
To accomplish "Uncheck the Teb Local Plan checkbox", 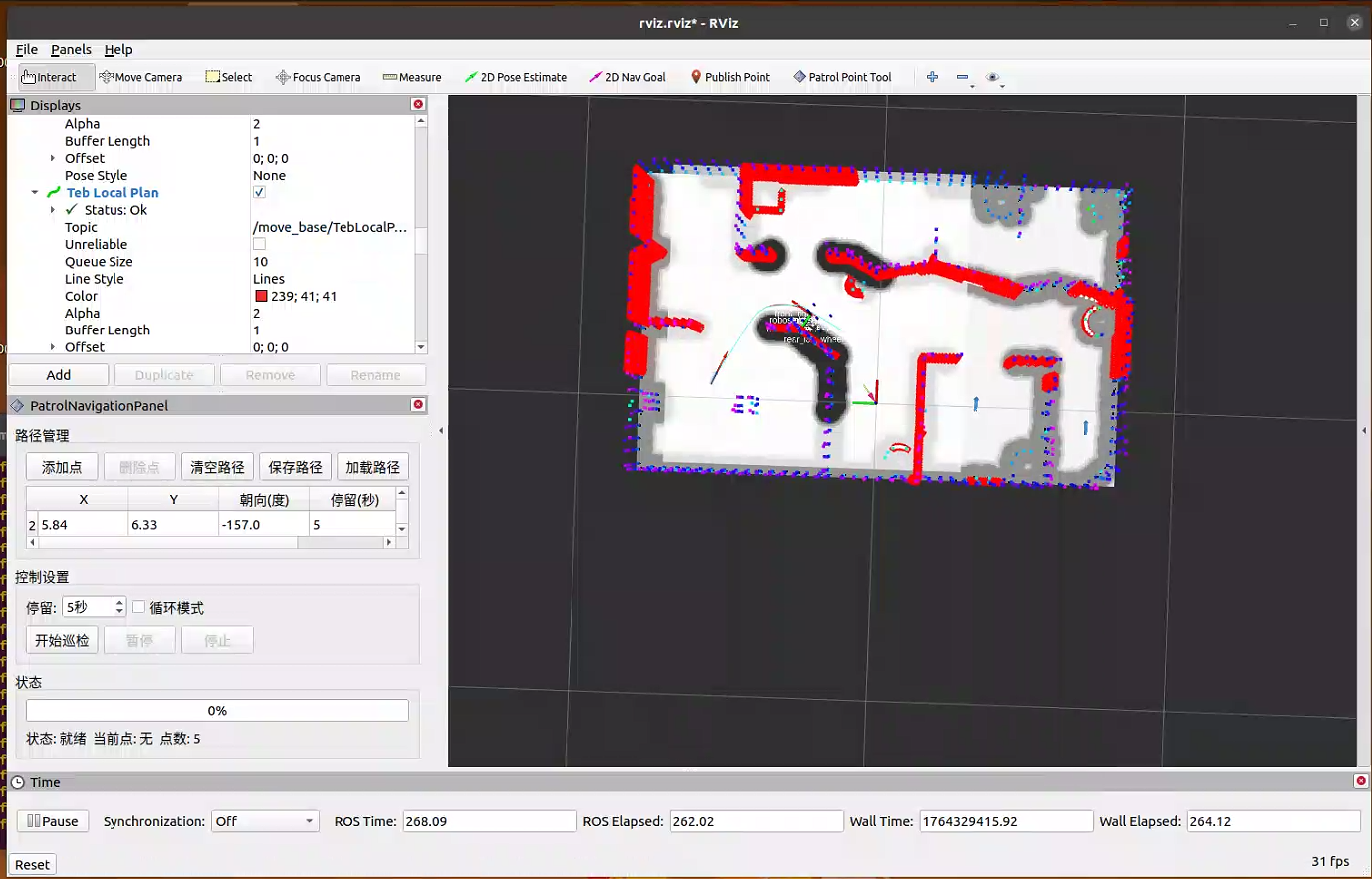I will pyautogui.click(x=259, y=193).
